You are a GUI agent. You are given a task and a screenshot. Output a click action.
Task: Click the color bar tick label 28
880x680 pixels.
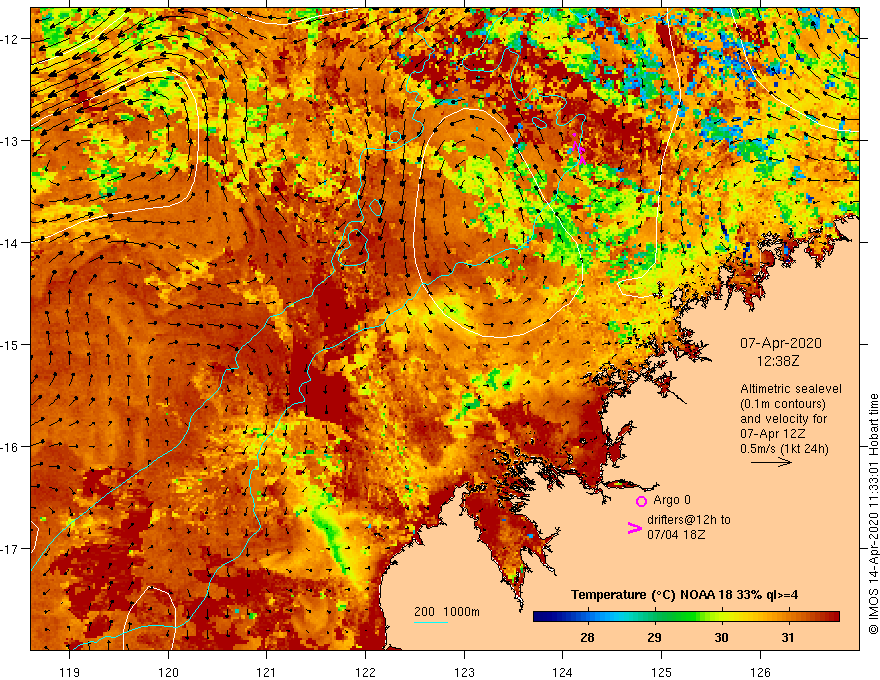click(x=588, y=638)
